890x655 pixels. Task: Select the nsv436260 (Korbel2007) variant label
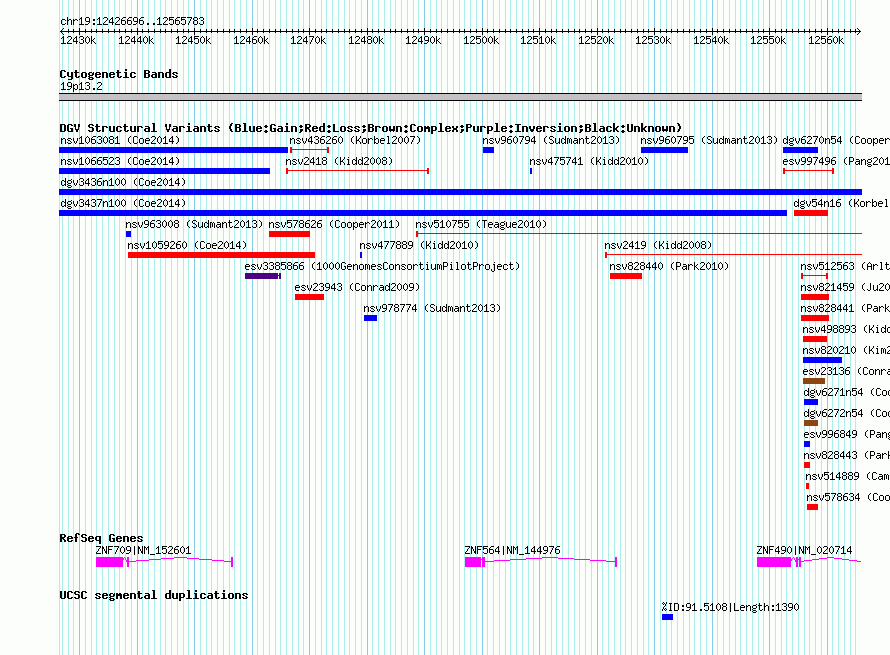tap(355, 140)
